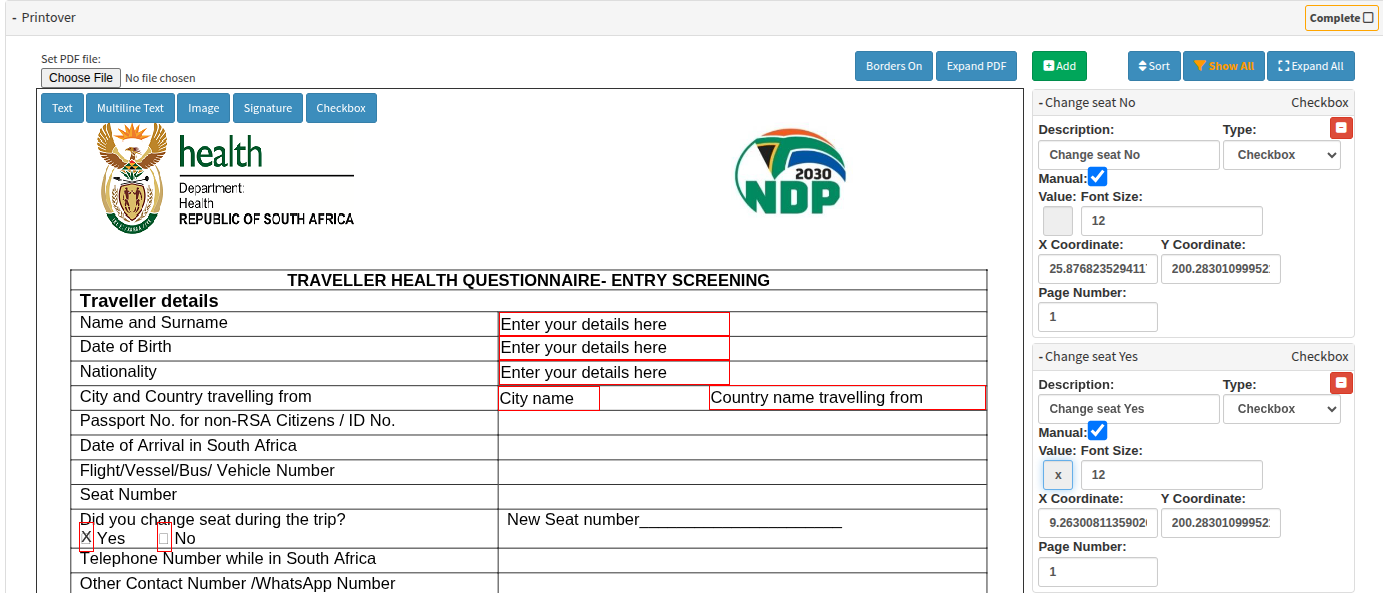The image size is (1383, 593).
Task: Collapse the Change seat No panel
Action: 1087,103
